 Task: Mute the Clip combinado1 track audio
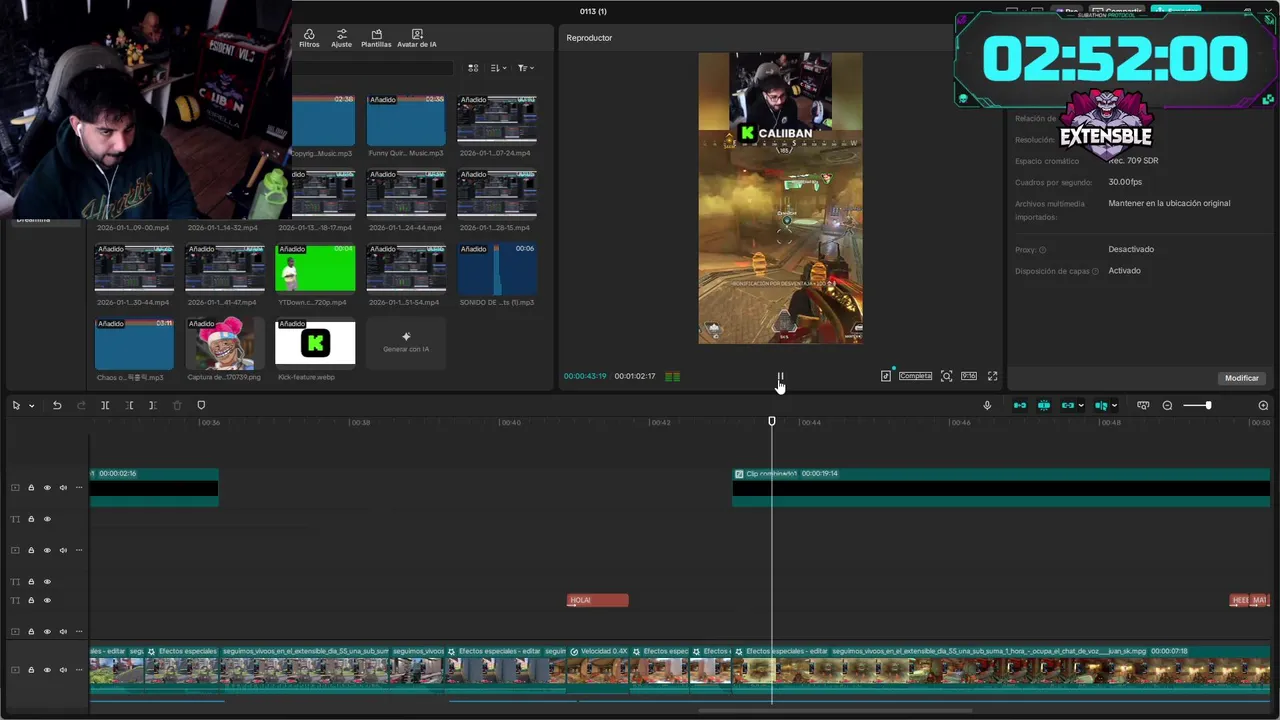tap(63, 488)
